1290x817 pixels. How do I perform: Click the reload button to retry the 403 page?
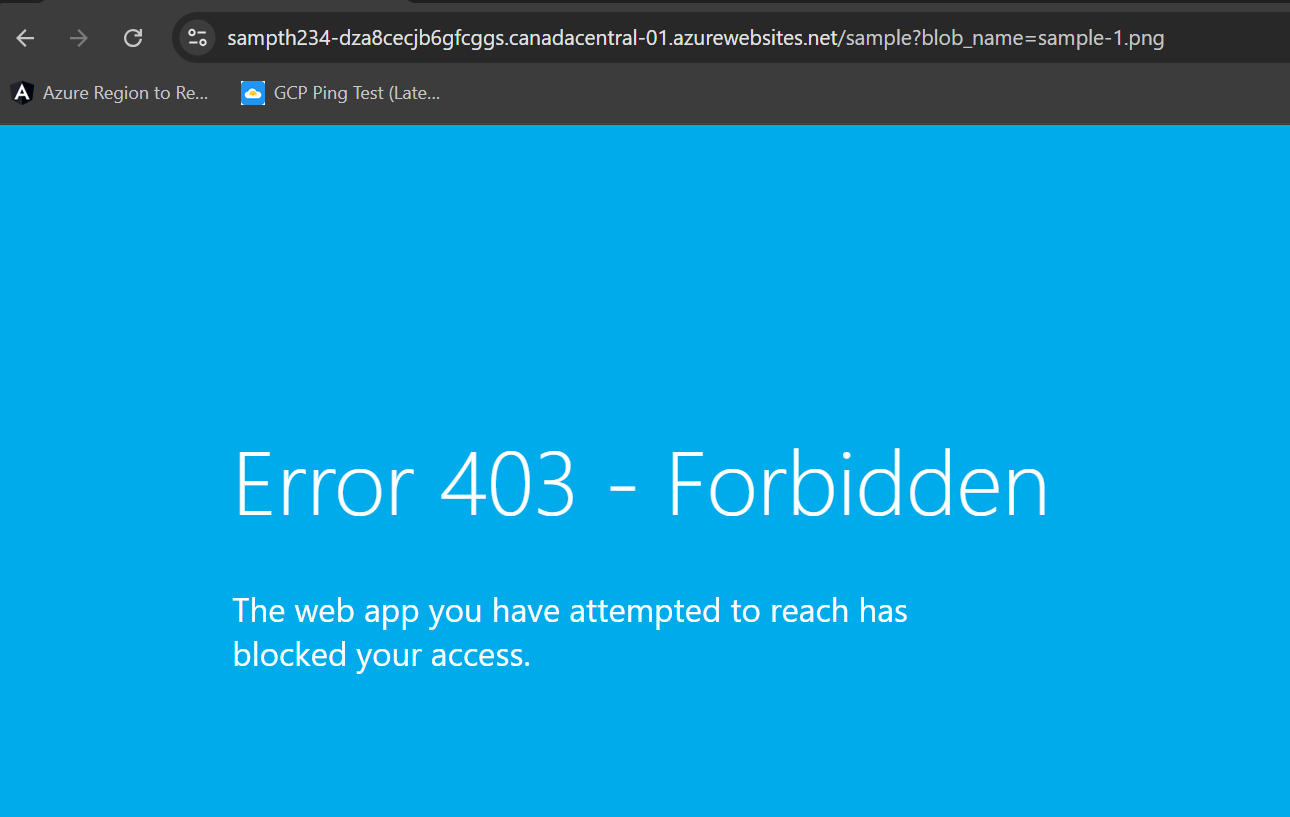pos(132,37)
